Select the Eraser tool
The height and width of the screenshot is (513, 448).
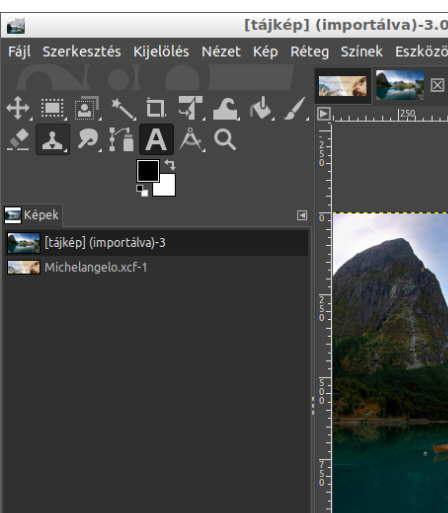tap(19, 139)
